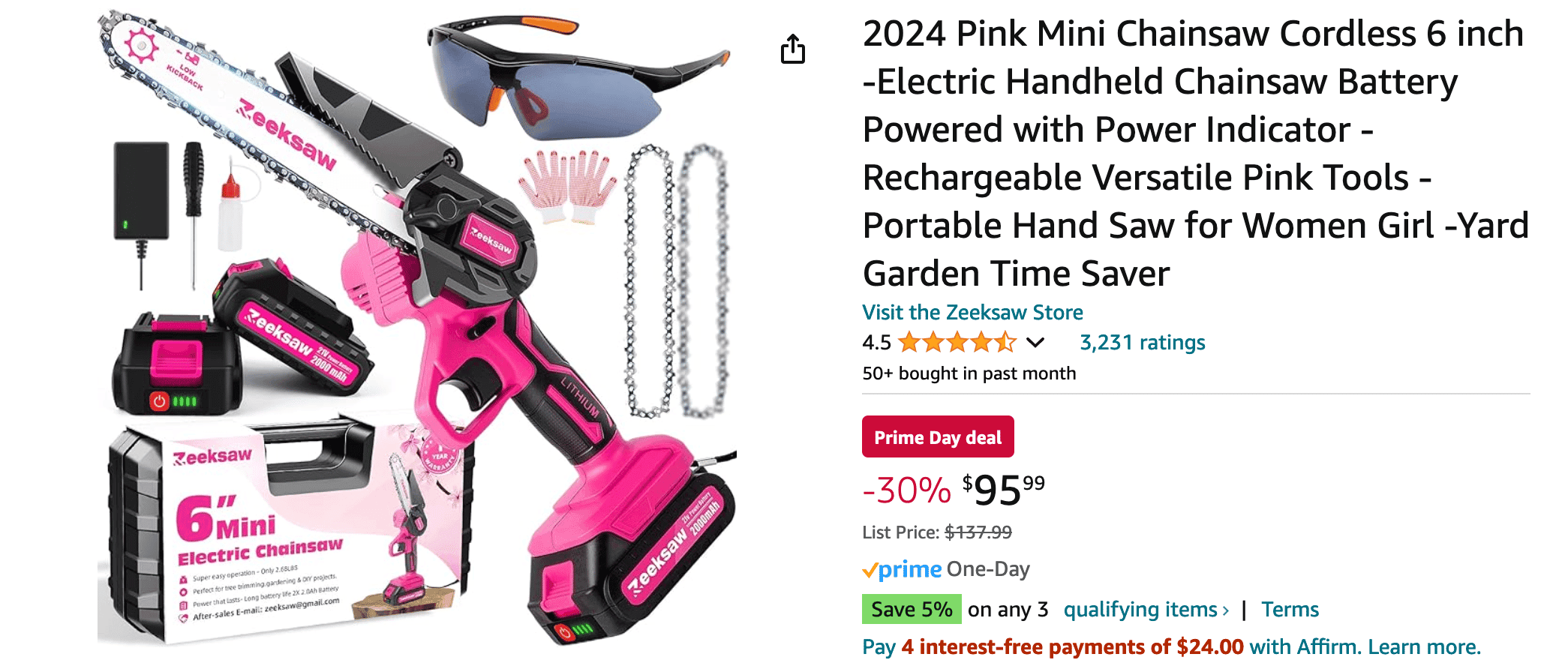1568x663 pixels.
Task: Open the Terms link
Action: coord(1290,609)
